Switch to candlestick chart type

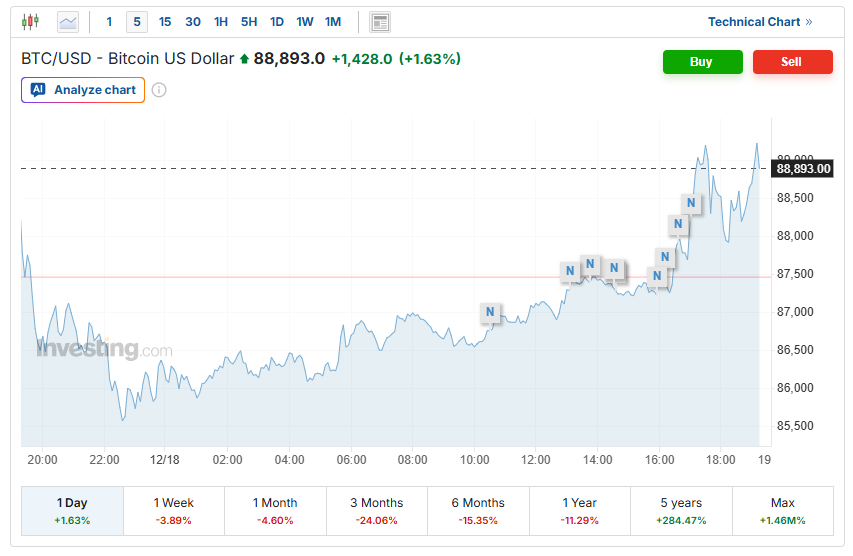tap(31, 21)
